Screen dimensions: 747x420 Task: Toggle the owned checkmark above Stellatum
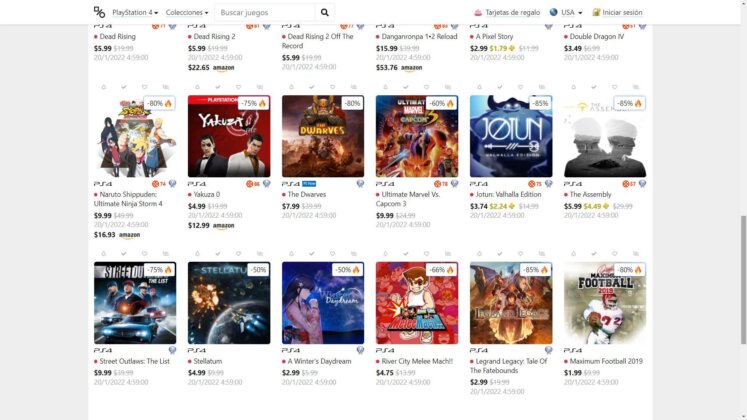tap(218, 254)
